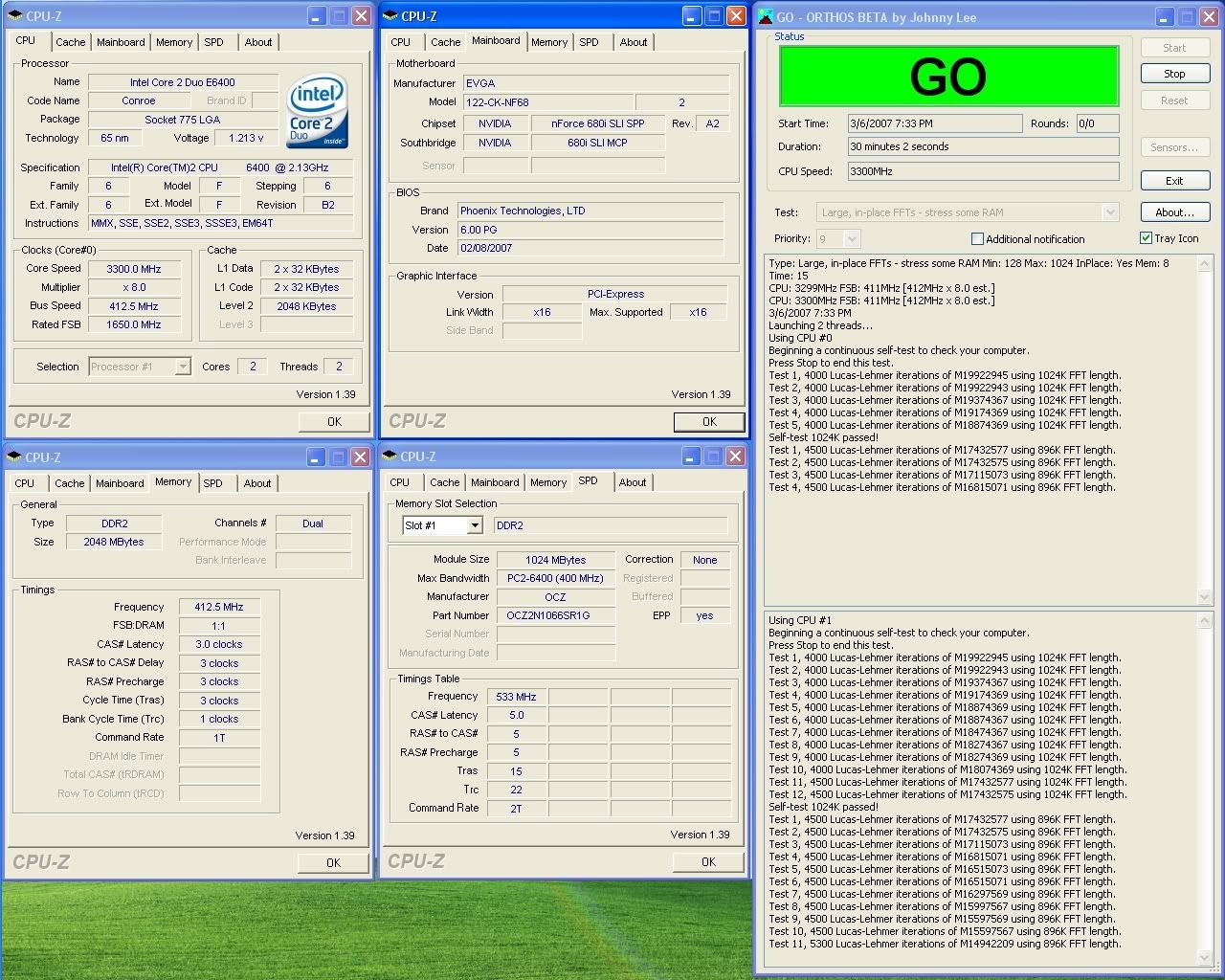Click down arrow of CPU #0 log scrollbar
1225x980 pixels.
coord(1205,597)
